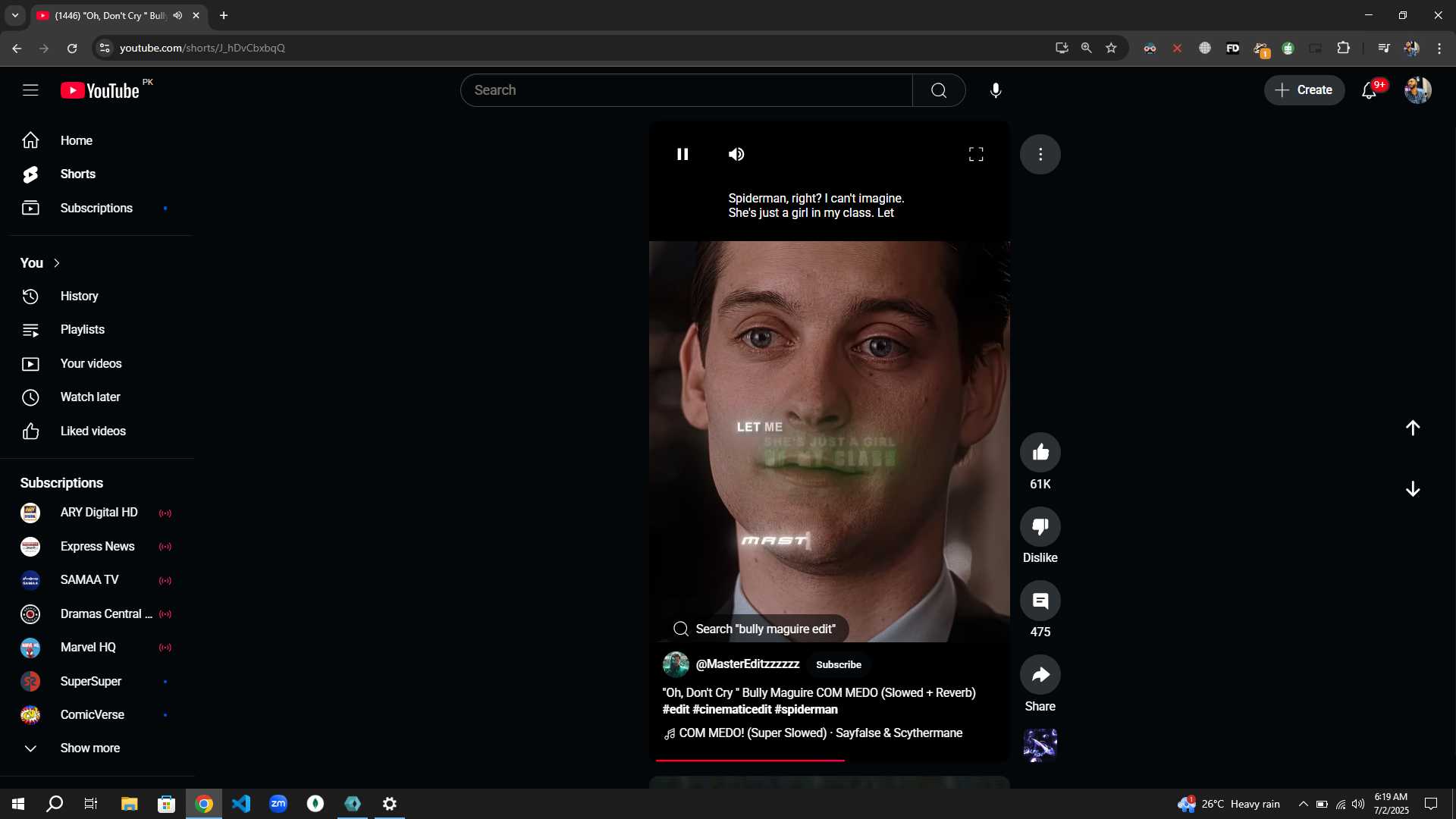
Task: Open Subscriptions in the sidebar
Action: (x=97, y=208)
